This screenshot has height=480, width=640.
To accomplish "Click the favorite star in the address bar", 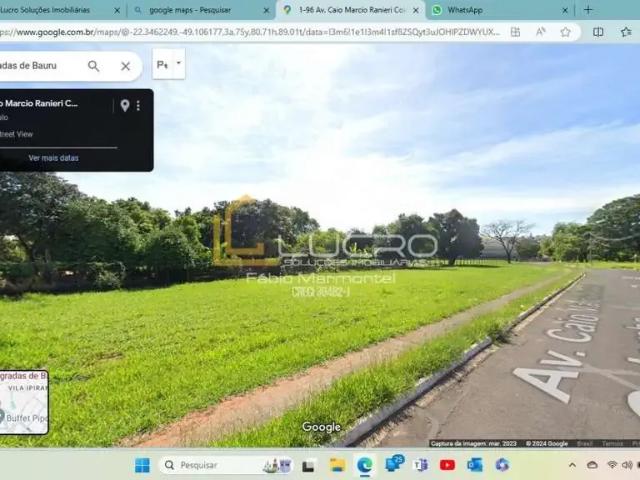I will click(x=565, y=32).
